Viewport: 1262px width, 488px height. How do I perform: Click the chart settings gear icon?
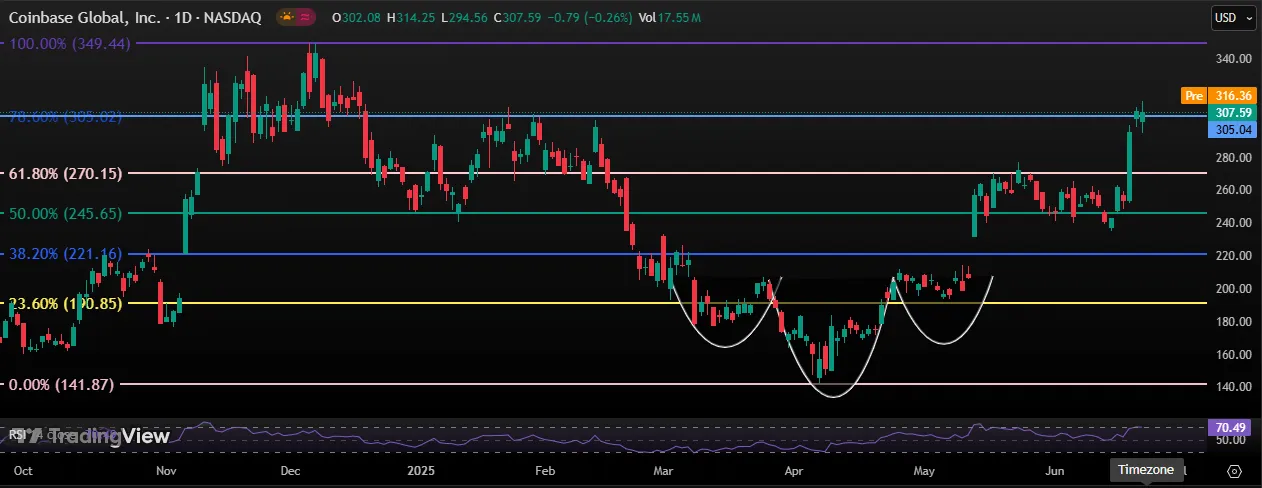point(1234,471)
